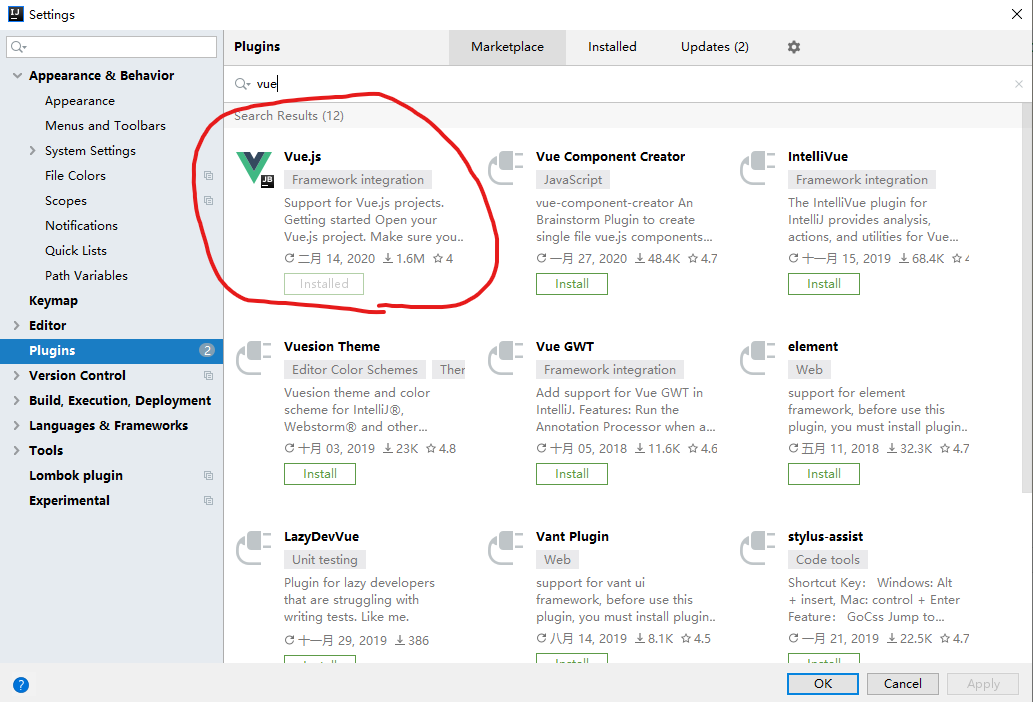Close the Settings dialog window

click(x=1017, y=14)
